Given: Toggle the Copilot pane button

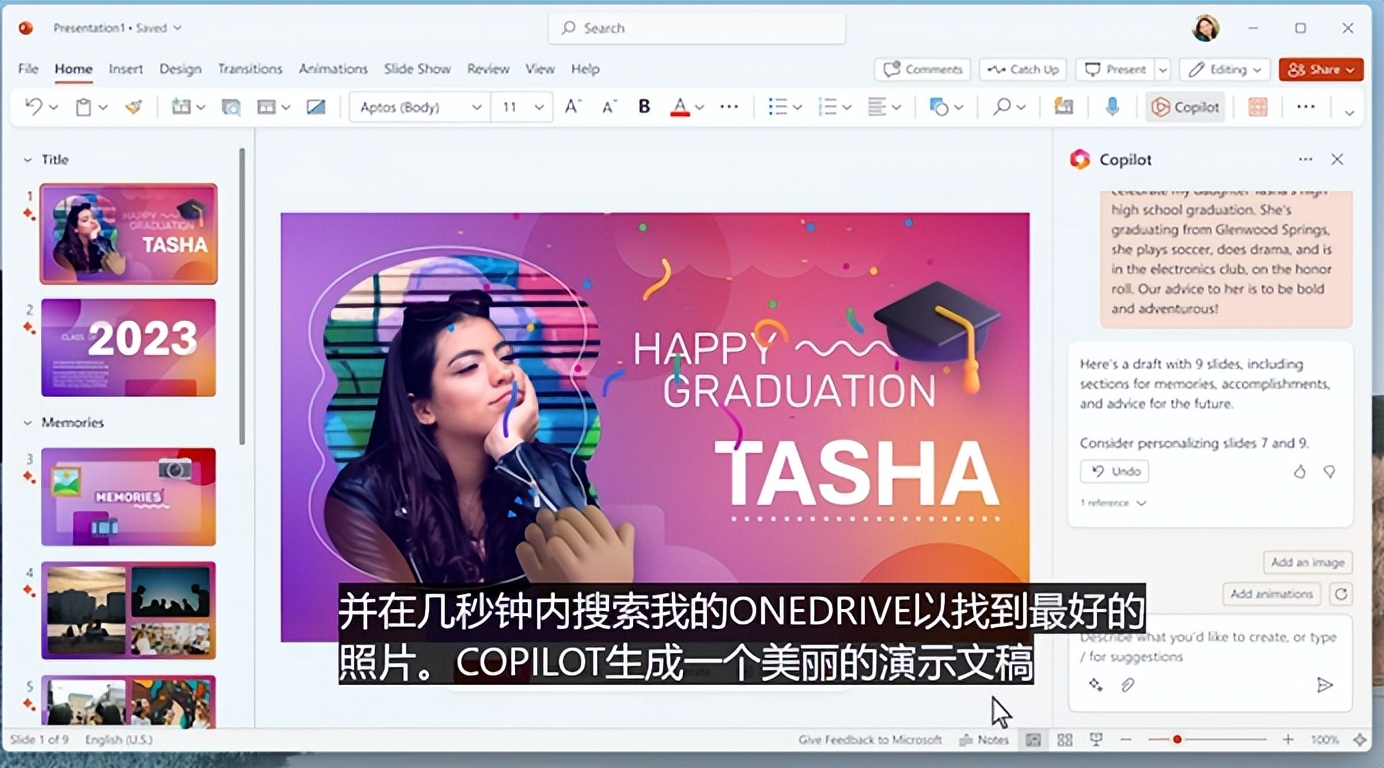Looking at the screenshot, I should (1185, 107).
